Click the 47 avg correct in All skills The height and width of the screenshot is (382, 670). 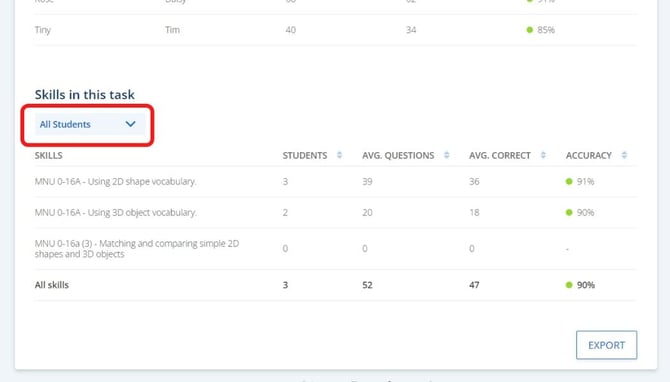pos(474,285)
